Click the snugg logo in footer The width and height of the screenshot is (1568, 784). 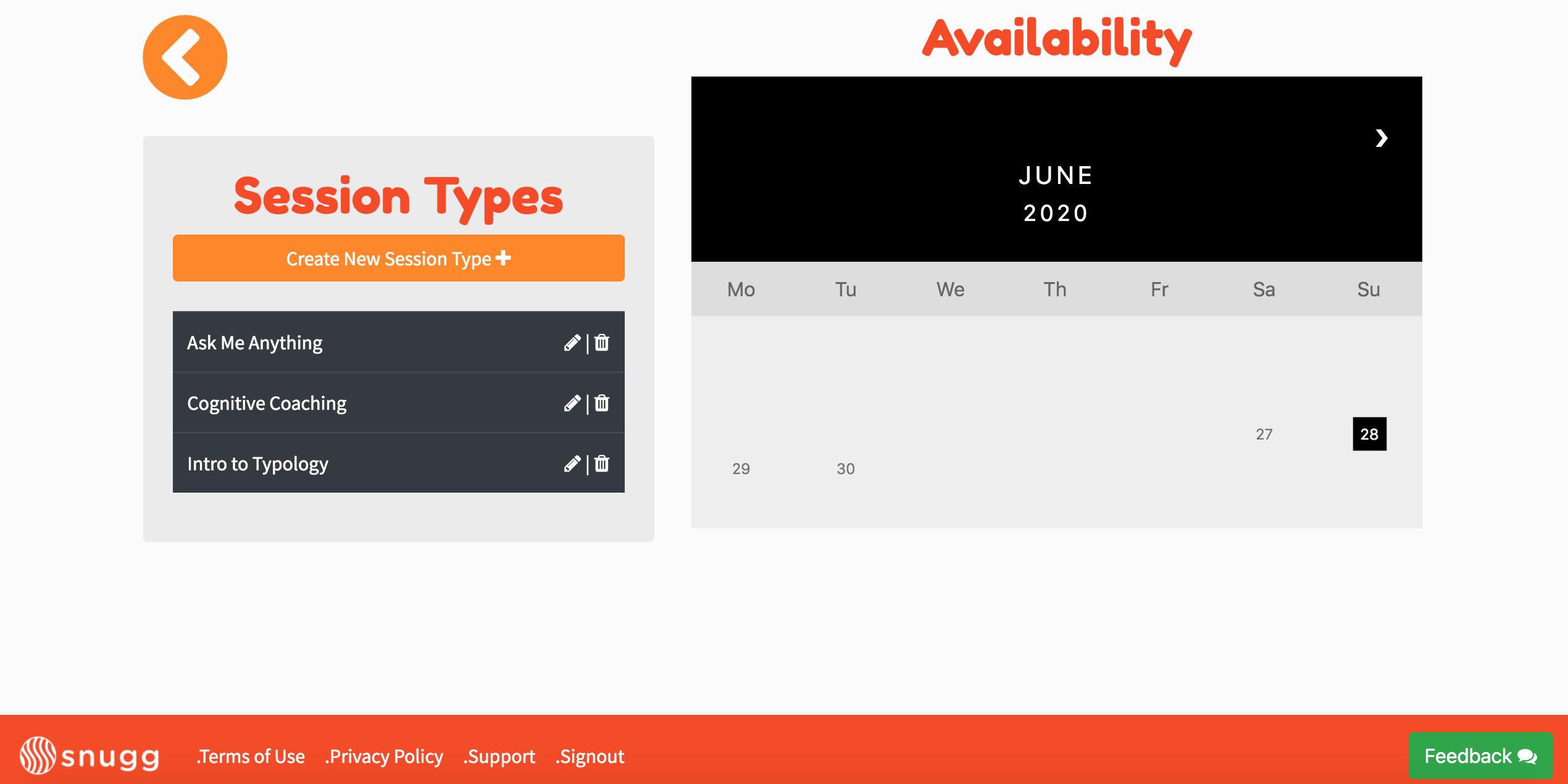pos(90,756)
